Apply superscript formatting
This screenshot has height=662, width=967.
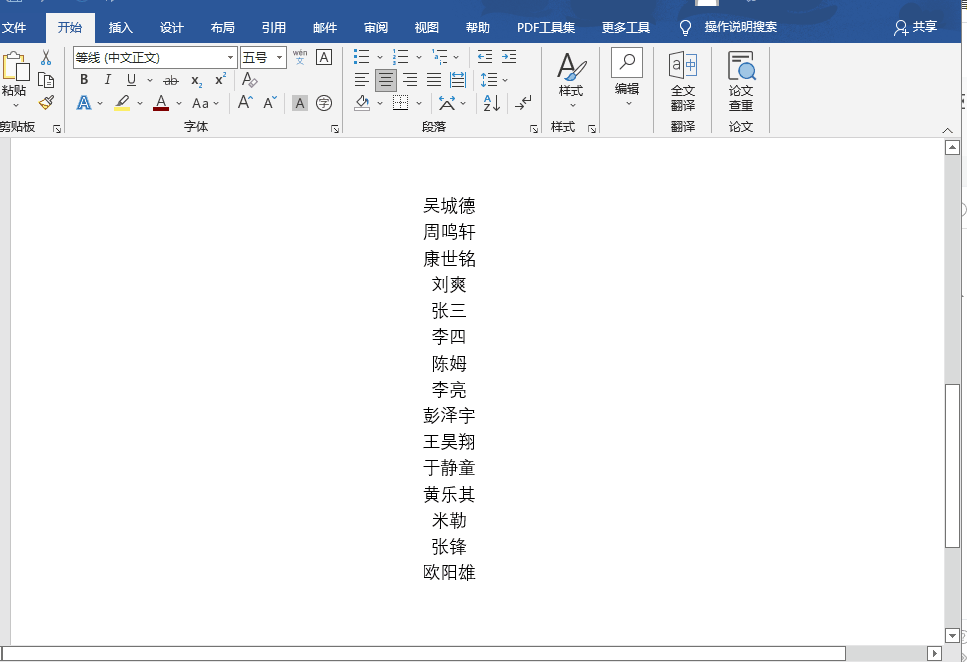pyautogui.click(x=220, y=79)
